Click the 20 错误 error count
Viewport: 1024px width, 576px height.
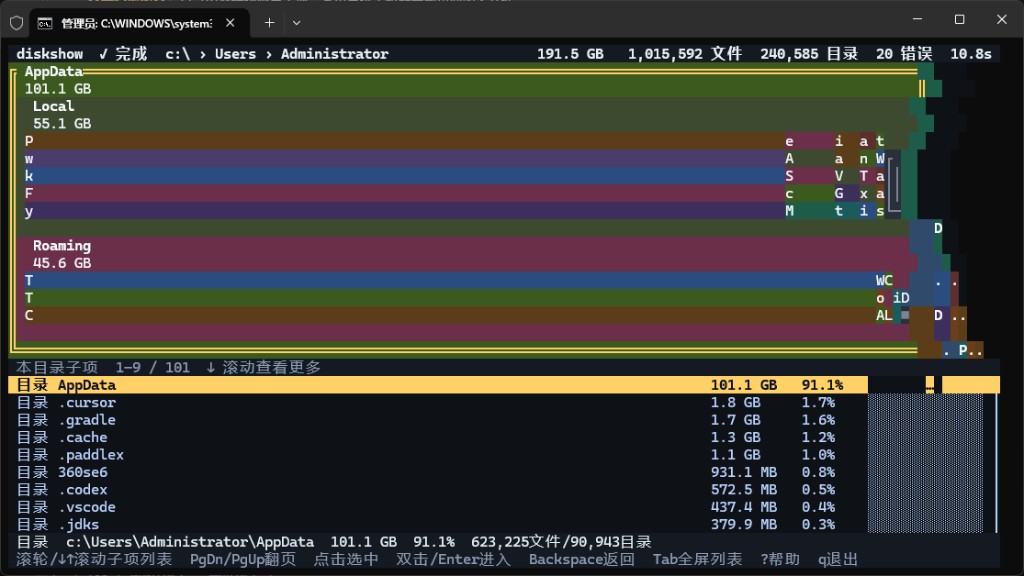click(x=904, y=54)
